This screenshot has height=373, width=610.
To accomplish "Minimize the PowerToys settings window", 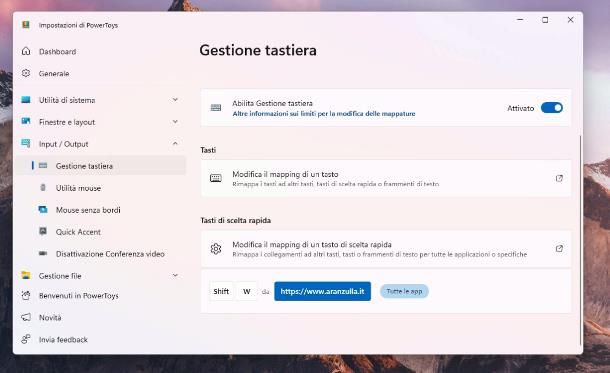I will [x=520, y=20].
